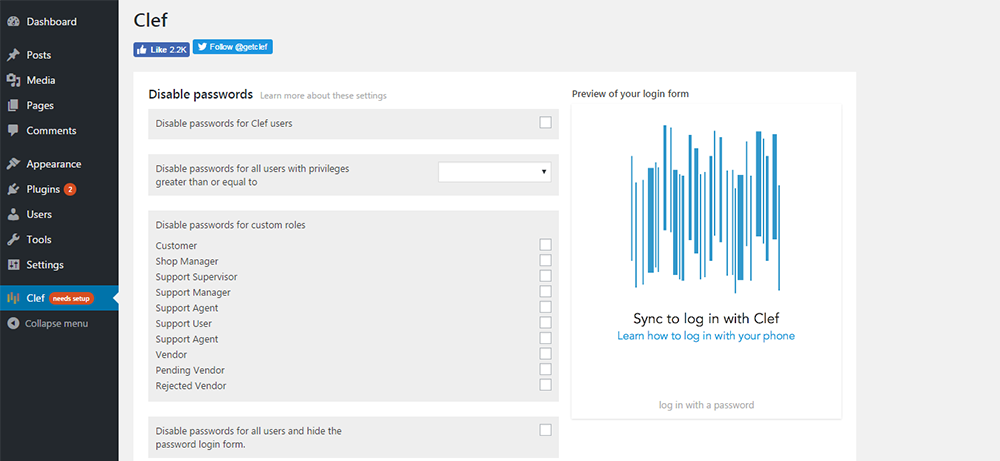This screenshot has width=1000, height=461.
Task: Click the Appearance paintbrush icon
Action: (x=13, y=164)
